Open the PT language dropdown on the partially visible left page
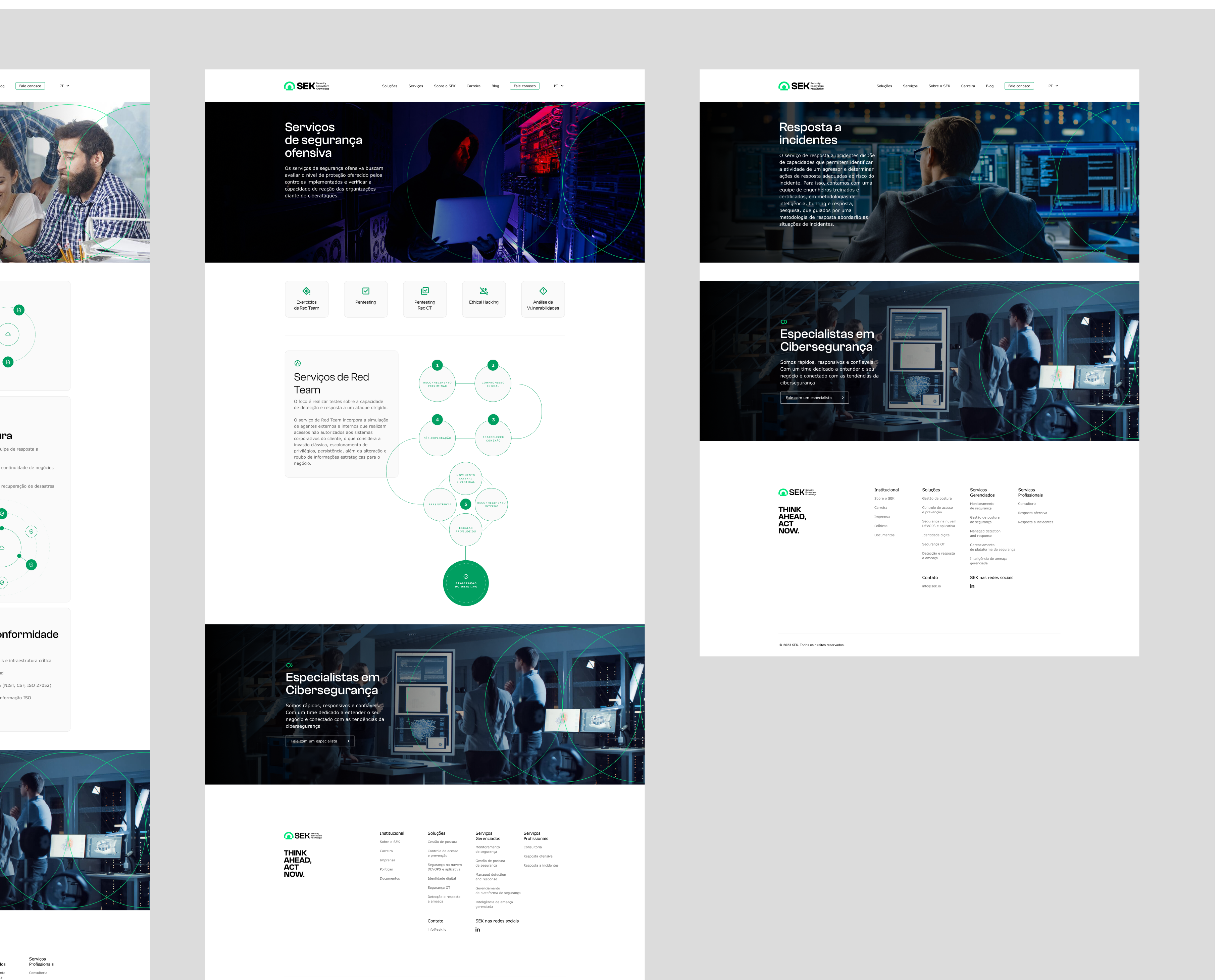The image size is (1224, 980). (x=64, y=86)
